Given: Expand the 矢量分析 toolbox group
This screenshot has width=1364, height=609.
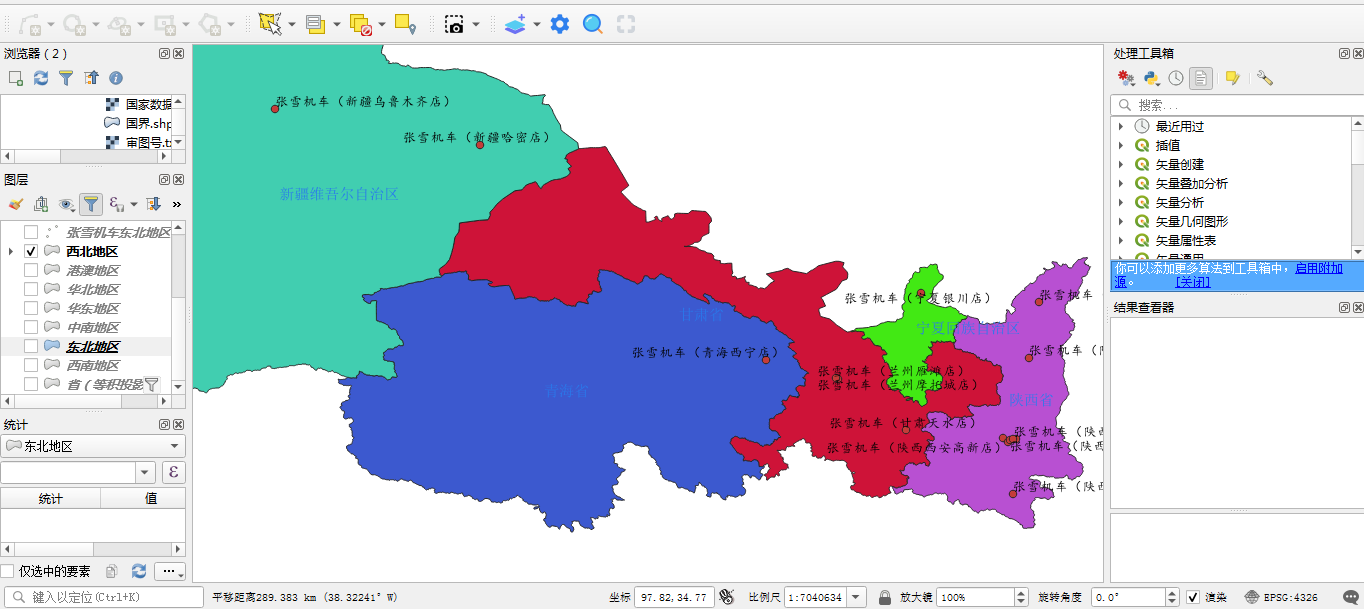Looking at the screenshot, I should click(1121, 202).
